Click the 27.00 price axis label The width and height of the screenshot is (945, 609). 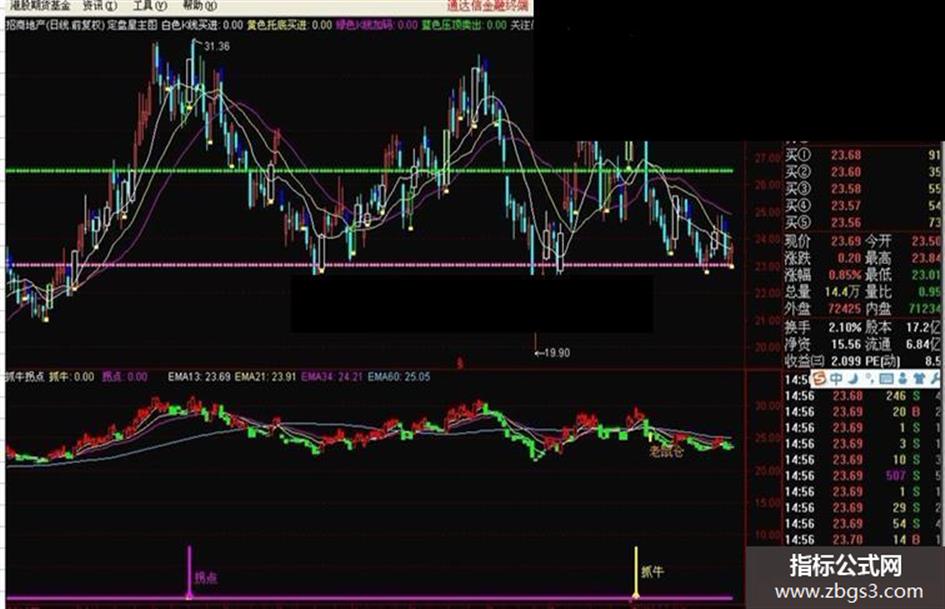pyautogui.click(x=768, y=159)
